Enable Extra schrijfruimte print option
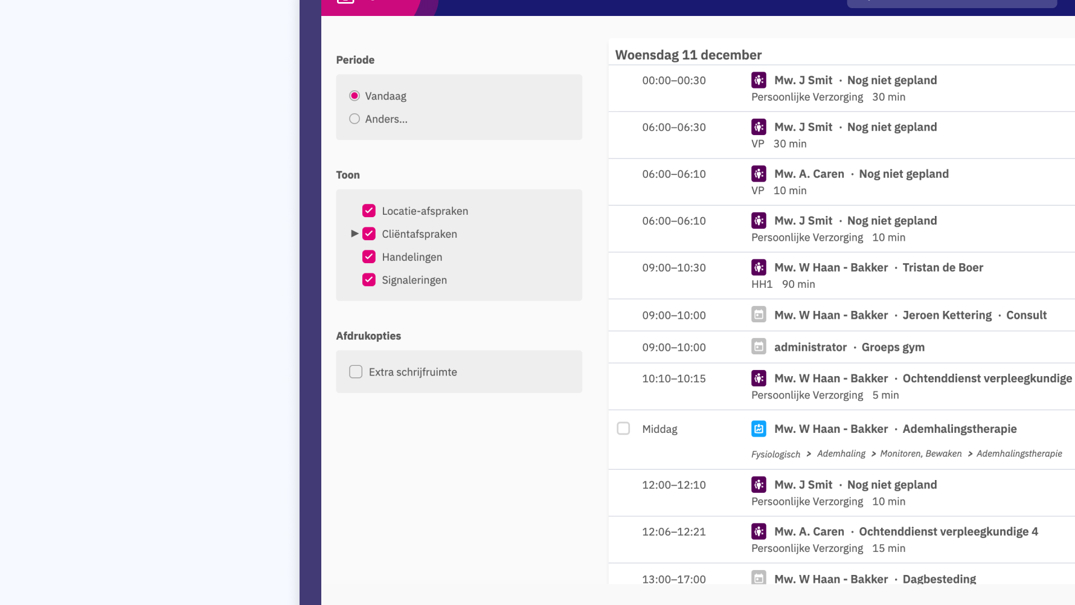The height and width of the screenshot is (605, 1075). (356, 372)
